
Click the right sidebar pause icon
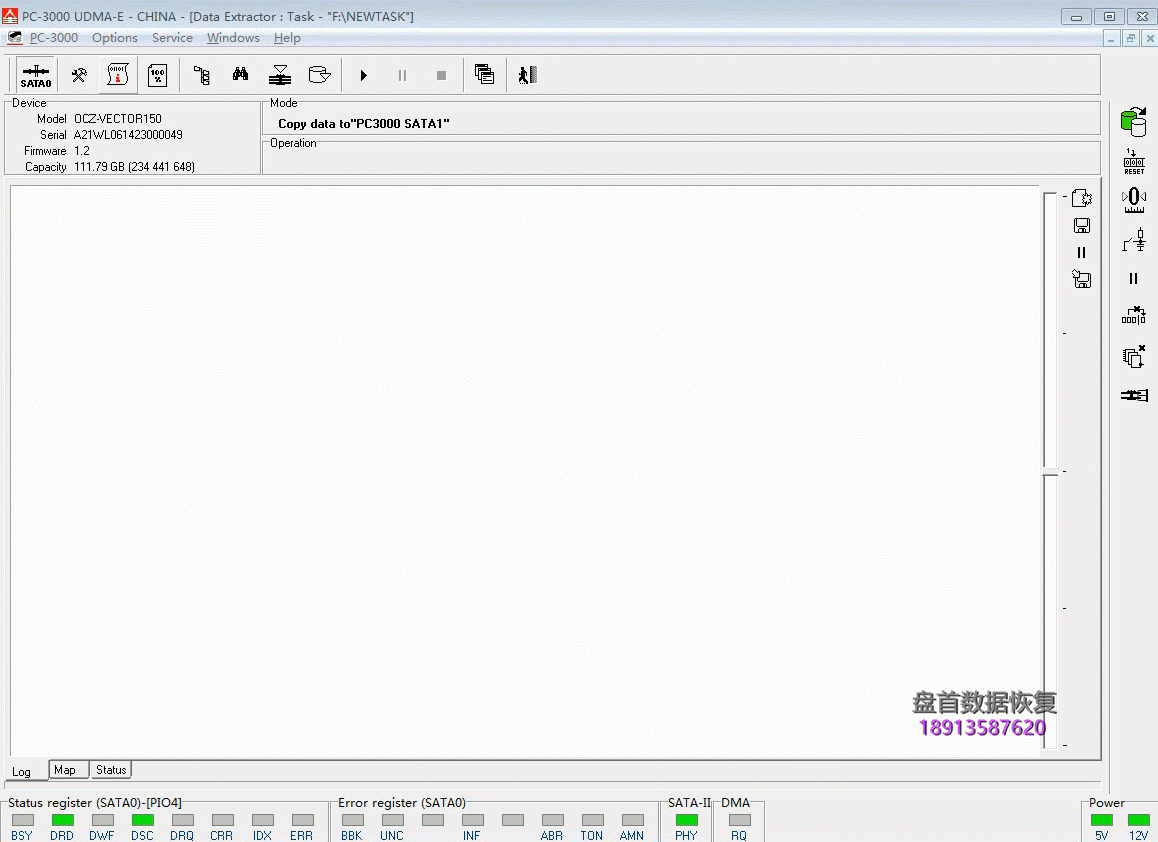click(x=1134, y=278)
